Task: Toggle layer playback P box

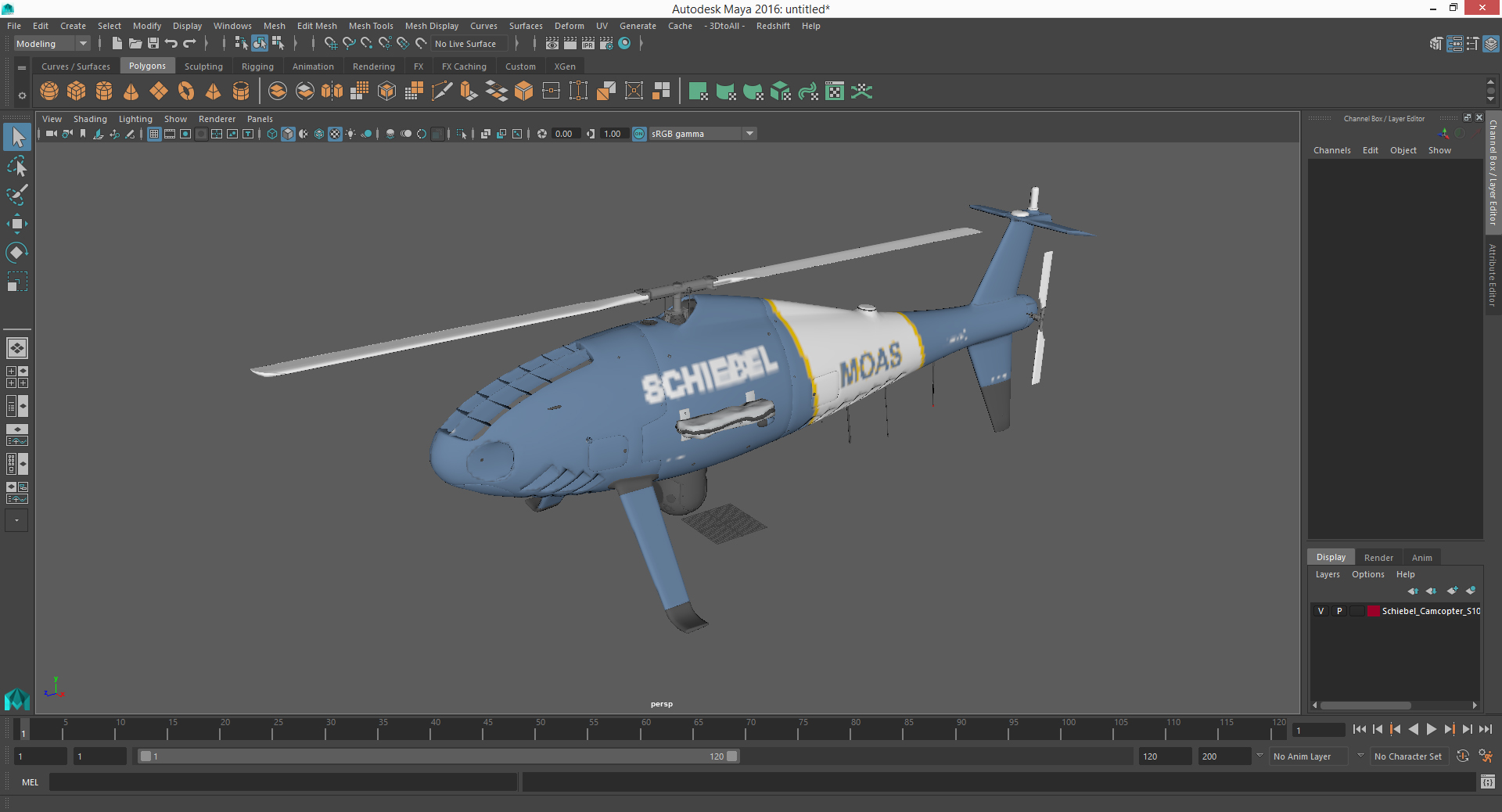Action: 1339,611
